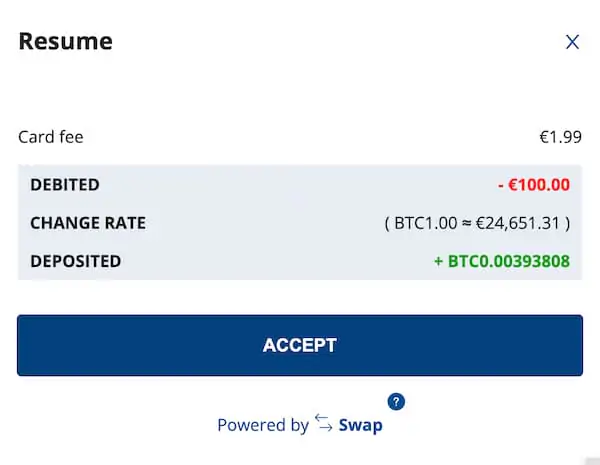Viewport: 600px width, 465px height.
Task: Select the red €100.00 debited amount
Action: (x=539, y=185)
